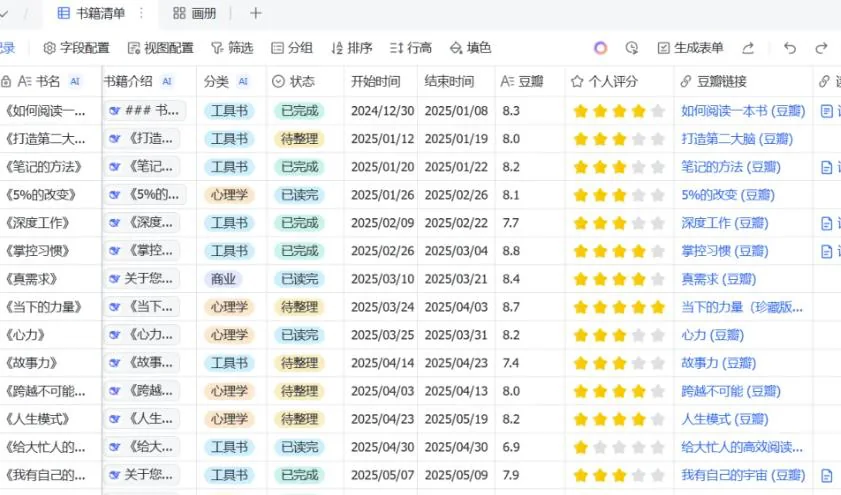Screen dimensions: 841x495
Task: Adjust 行高 row height
Action: (x=411, y=48)
